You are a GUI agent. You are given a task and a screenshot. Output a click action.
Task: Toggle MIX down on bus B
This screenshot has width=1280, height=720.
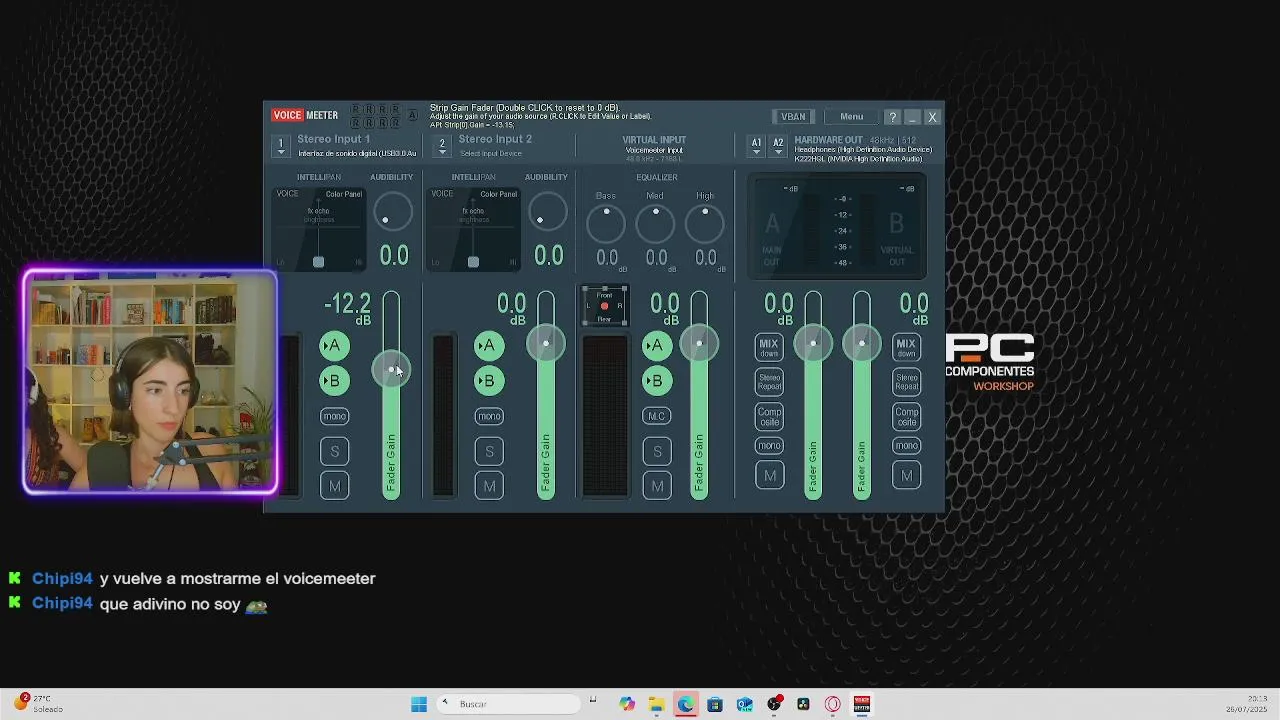point(906,348)
